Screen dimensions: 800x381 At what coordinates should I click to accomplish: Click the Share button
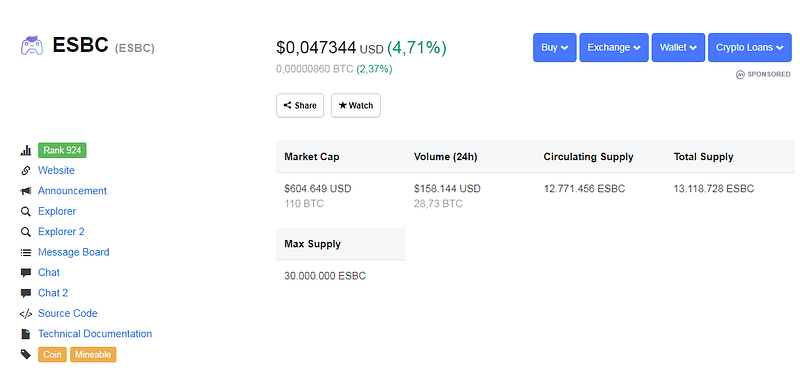[300, 106]
